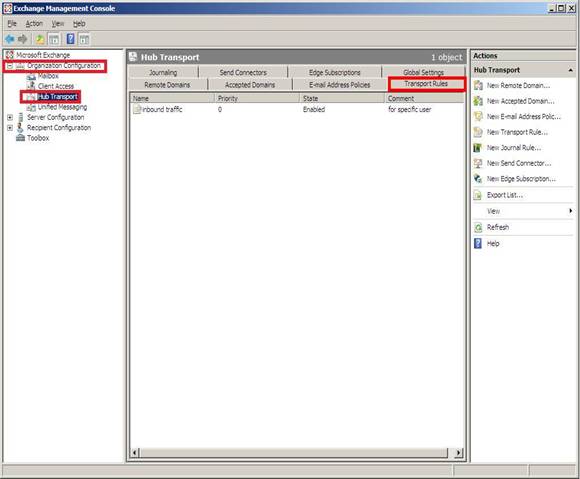
Task: Click New Accepted Domain action link
Action: point(520,101)
